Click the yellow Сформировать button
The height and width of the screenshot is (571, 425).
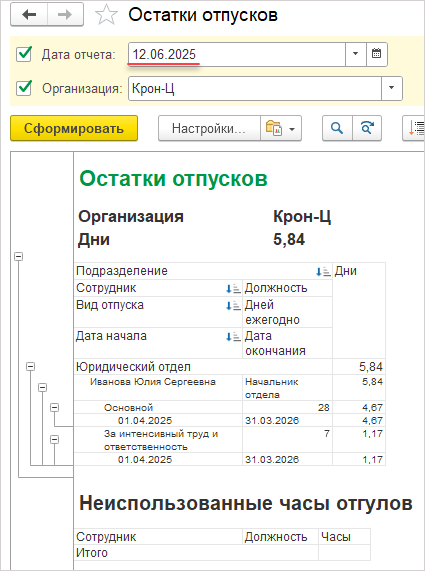pyautogui.click(x=74, y=128)
